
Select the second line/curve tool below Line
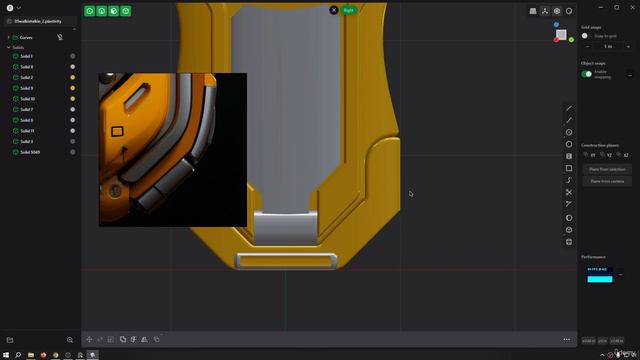click(x=569, y=120)
